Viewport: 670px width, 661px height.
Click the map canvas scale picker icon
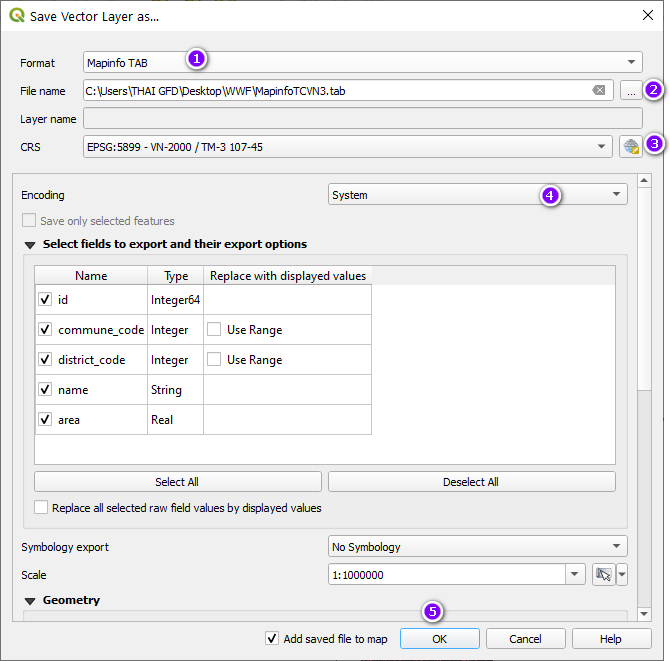click(x=603, y=574)
